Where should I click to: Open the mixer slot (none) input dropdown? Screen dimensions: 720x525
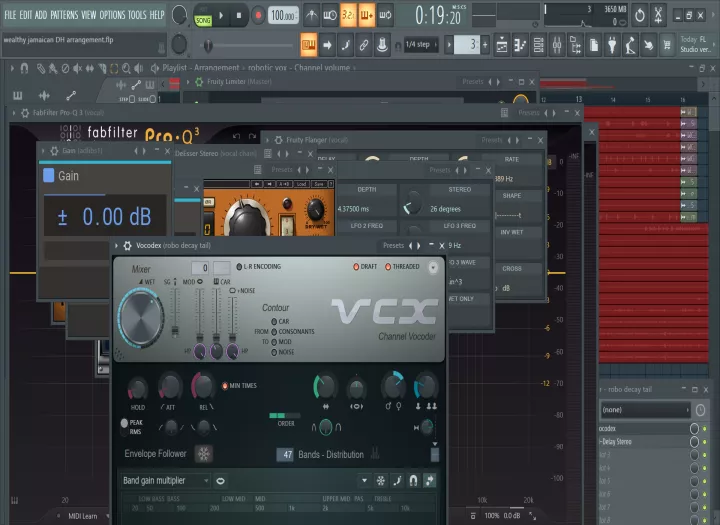point(646,410)
